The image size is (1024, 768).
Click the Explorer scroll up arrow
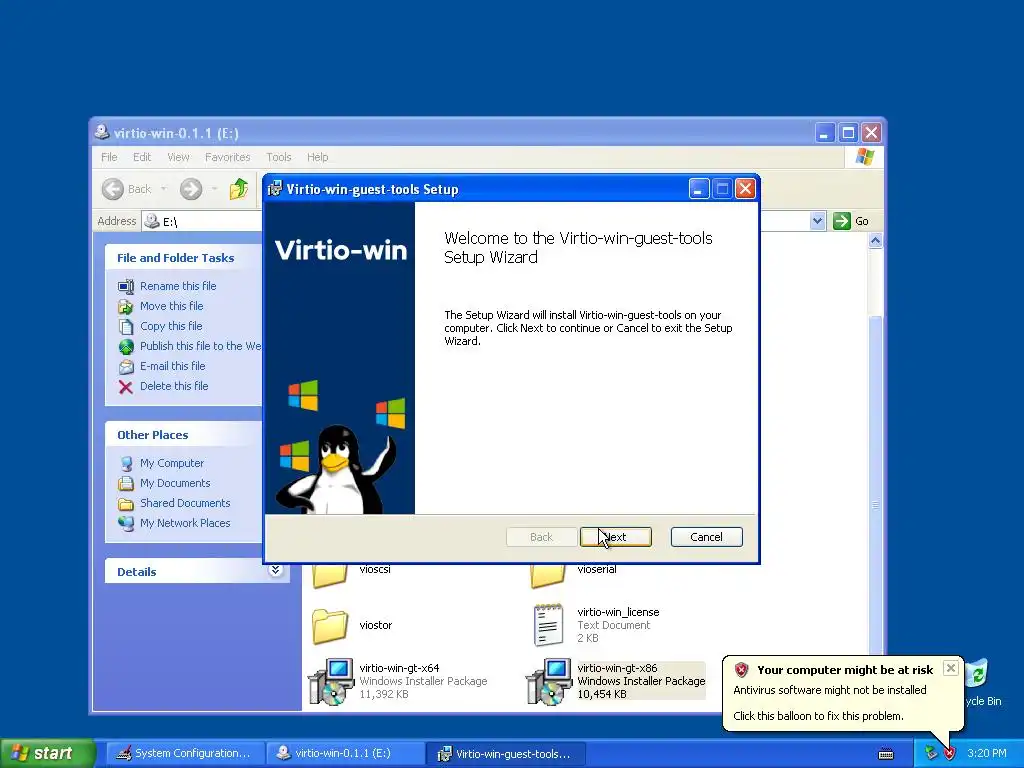[875, 241]
